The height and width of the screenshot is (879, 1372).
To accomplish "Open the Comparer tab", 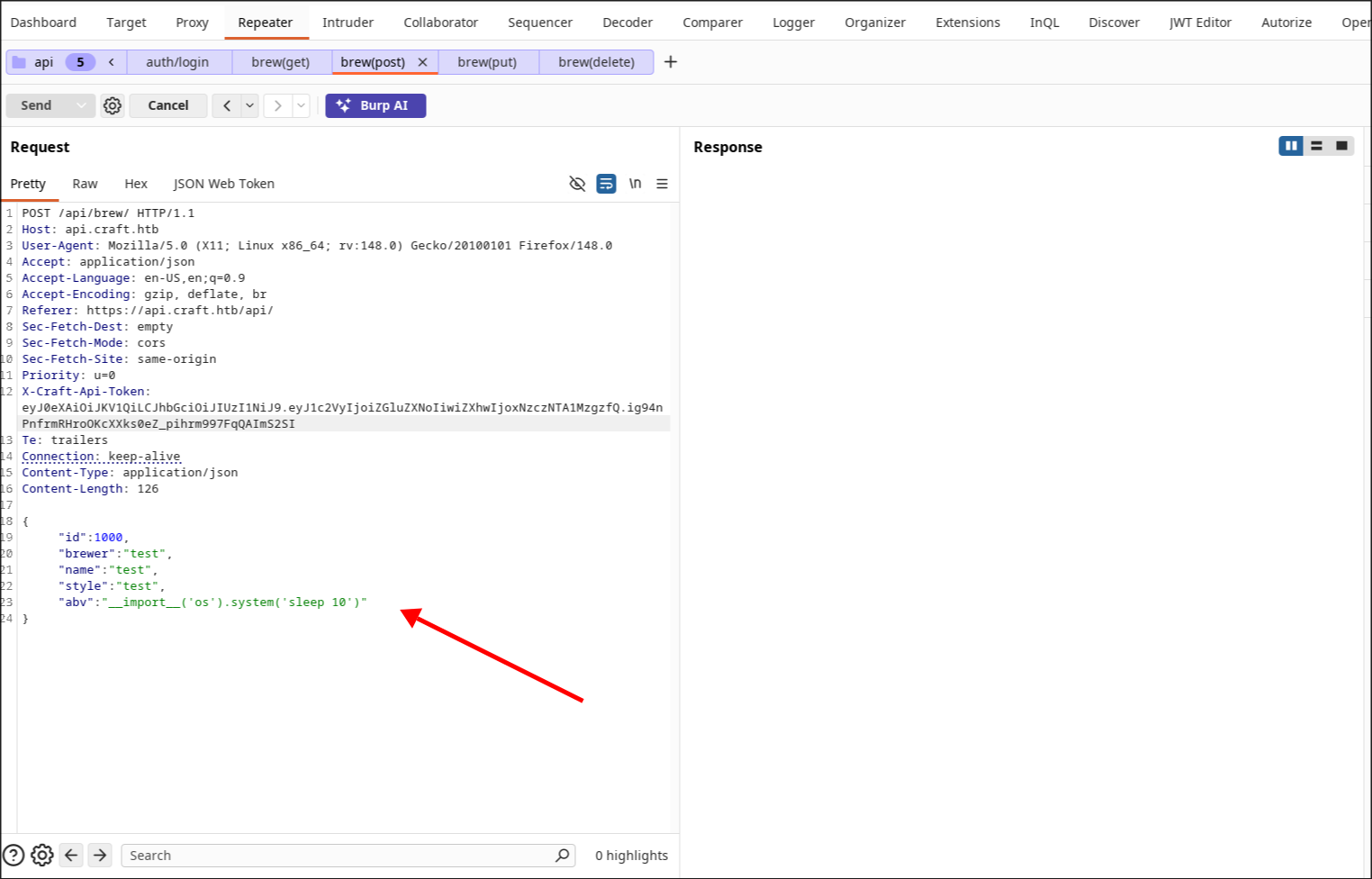I will pos(712,23).
